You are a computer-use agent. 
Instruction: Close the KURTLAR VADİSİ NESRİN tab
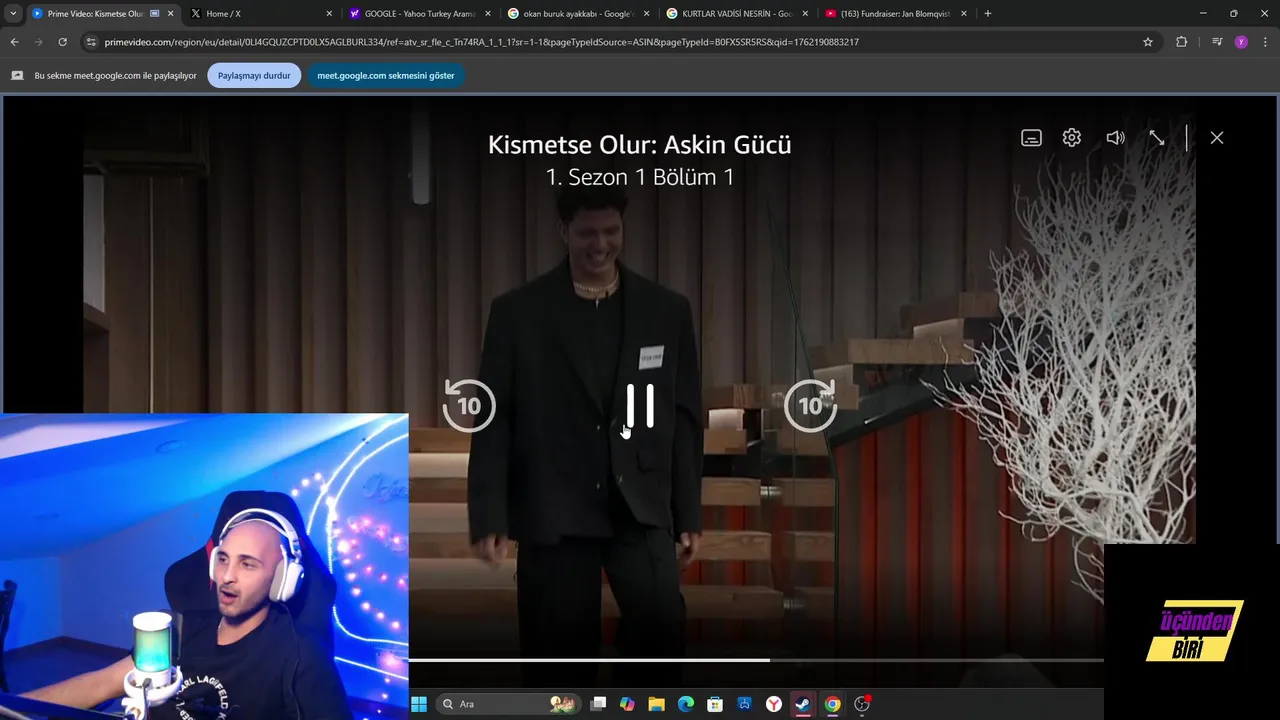[806, 14]
